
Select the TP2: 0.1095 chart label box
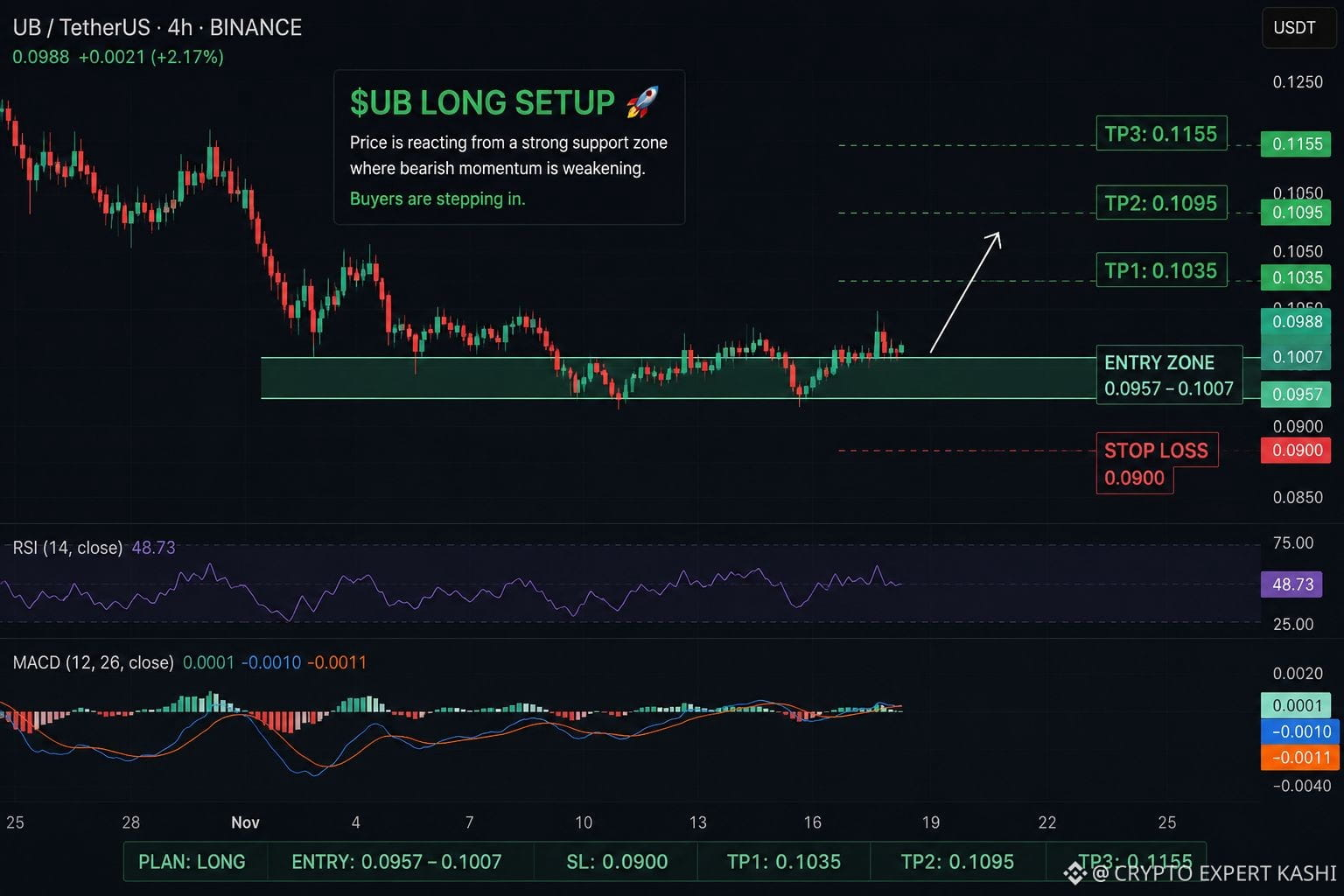pos(1161,203)
